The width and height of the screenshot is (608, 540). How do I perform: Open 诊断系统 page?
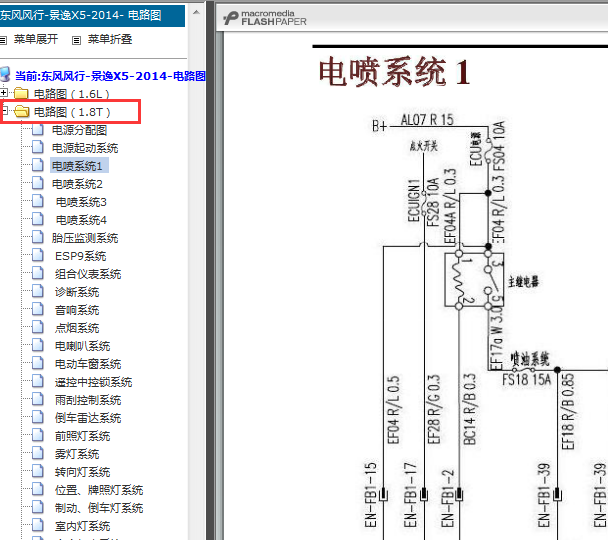[77, 292]
